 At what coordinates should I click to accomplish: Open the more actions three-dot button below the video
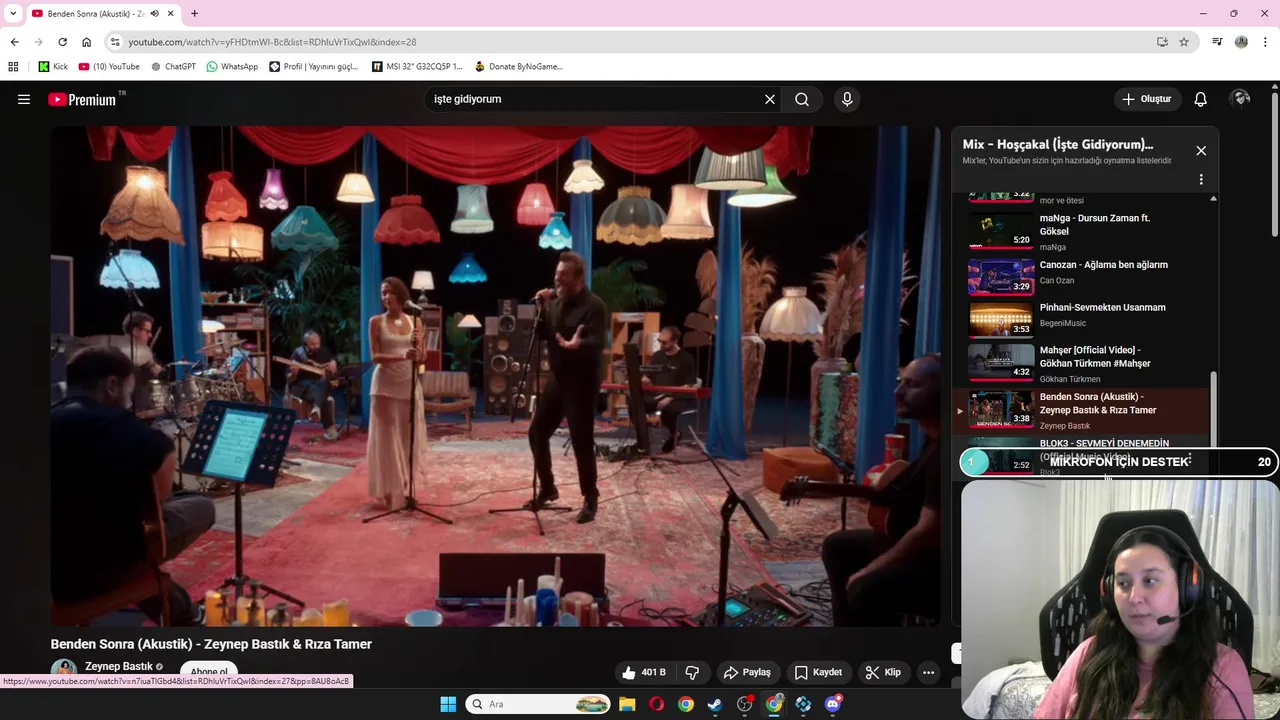point(928,672)
